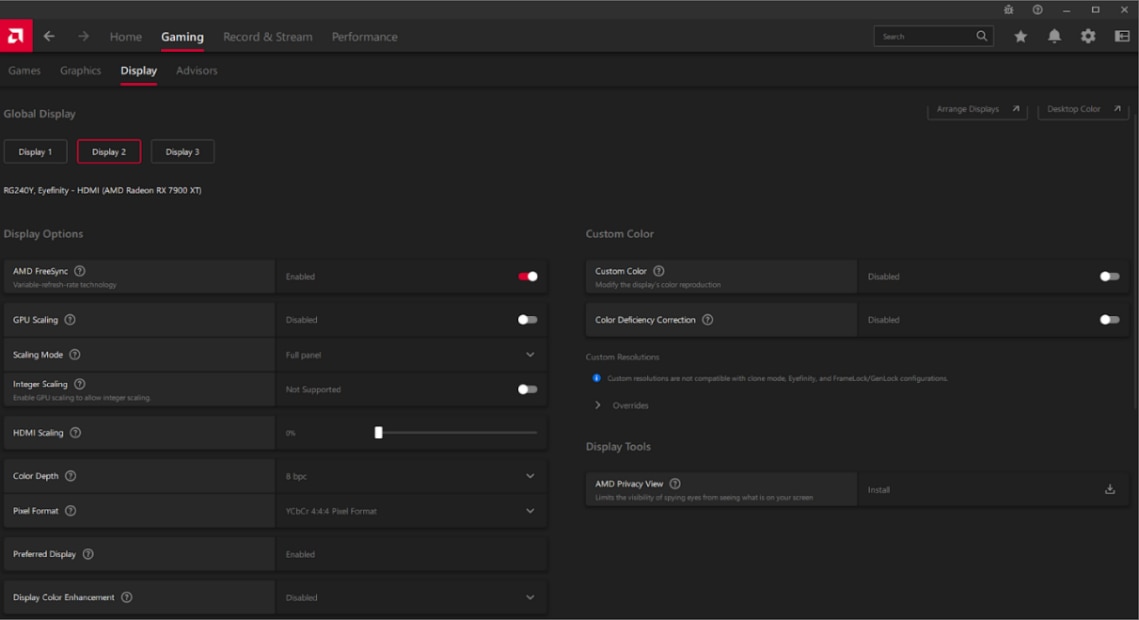Show help for Color Deficiency Correction
This screenshot has height=620, width=1139.
pos(708,319)
